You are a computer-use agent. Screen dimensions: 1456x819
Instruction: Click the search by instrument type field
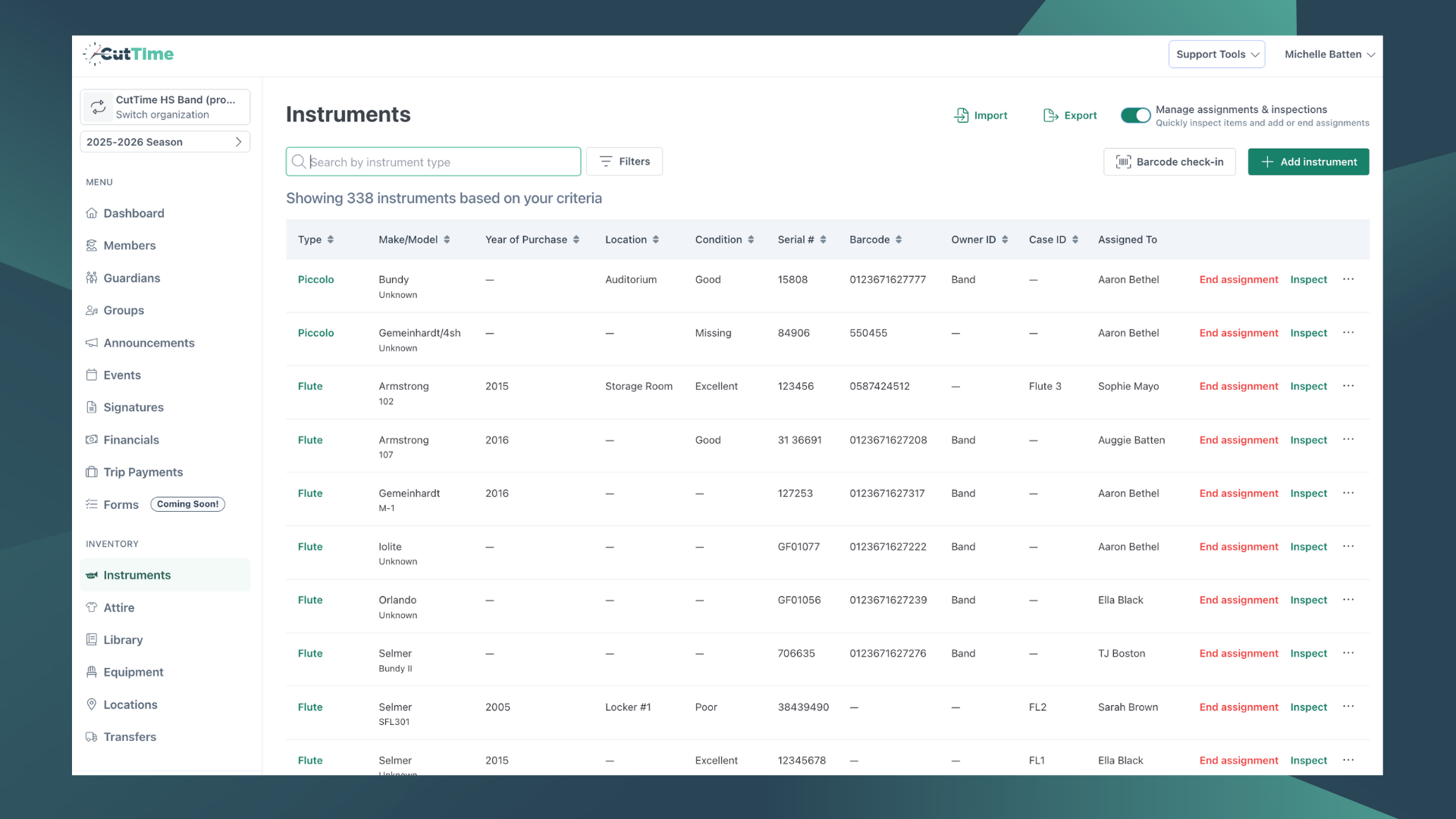pos(432,162)
